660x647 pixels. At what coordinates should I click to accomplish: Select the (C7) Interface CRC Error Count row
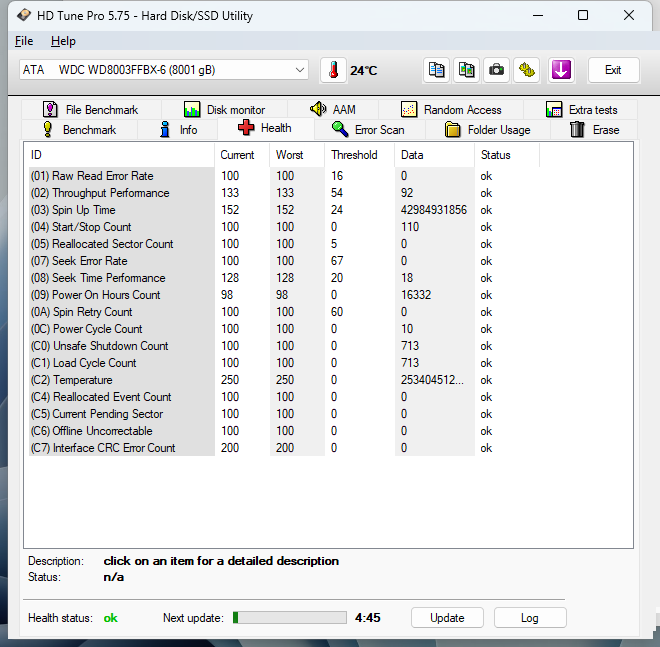coord(284,448)
